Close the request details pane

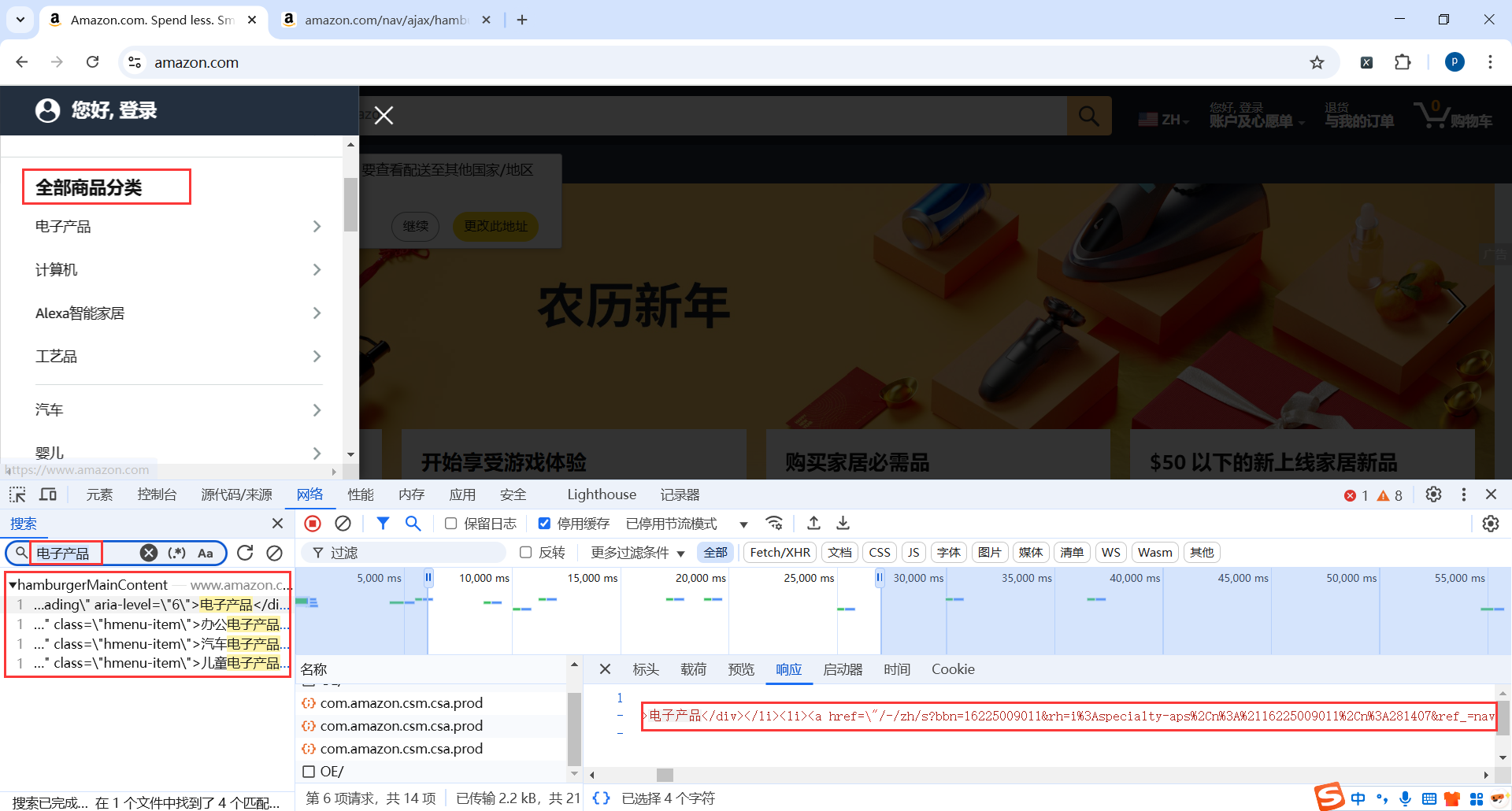605,669
